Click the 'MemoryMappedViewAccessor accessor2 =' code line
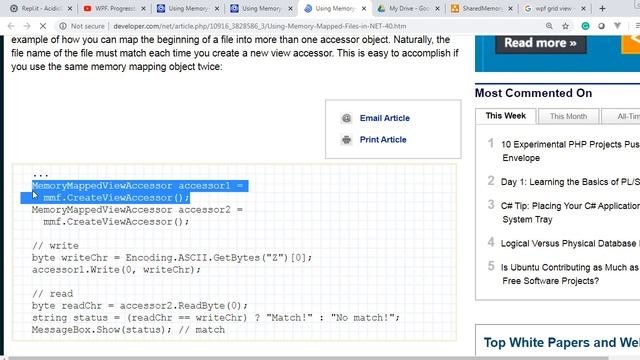The width and height of the screenshot is (640, 360). 137,210
